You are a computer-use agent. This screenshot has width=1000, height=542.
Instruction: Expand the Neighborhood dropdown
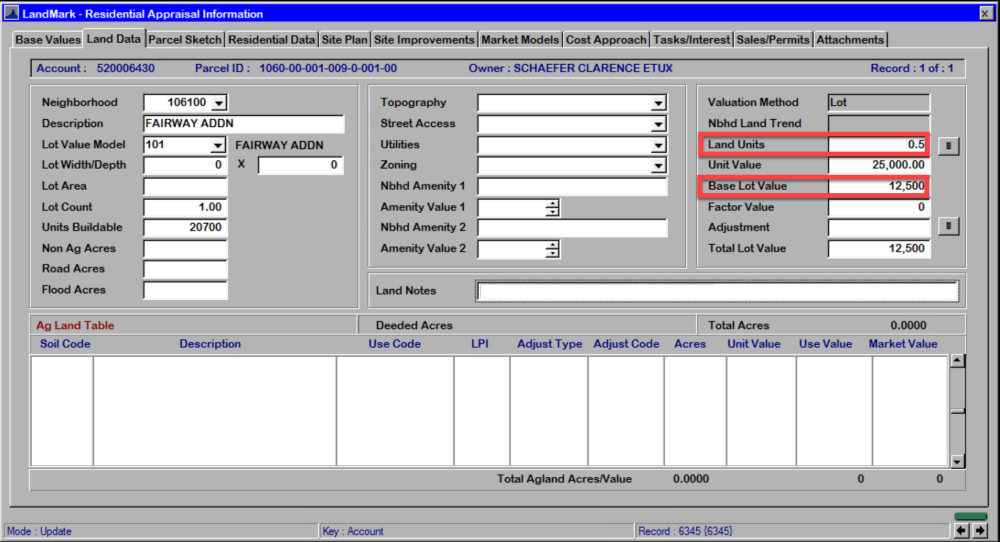(219, 103)
